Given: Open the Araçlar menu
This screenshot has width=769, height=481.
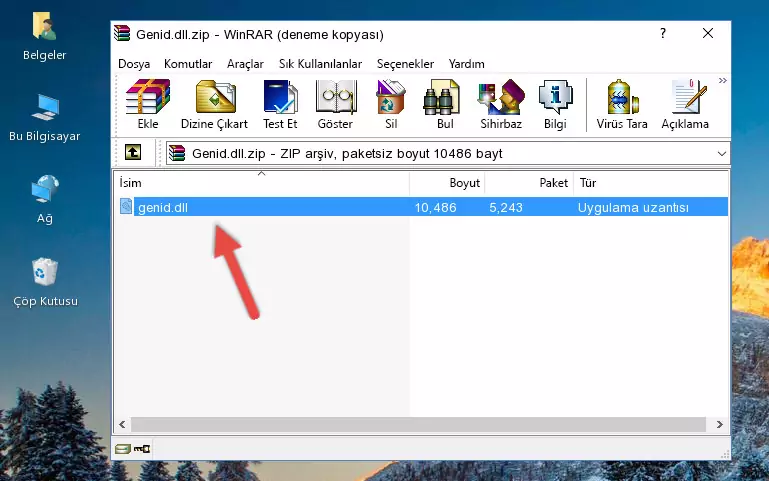Looking at the screenshot, I should click(x=245, y=64).
